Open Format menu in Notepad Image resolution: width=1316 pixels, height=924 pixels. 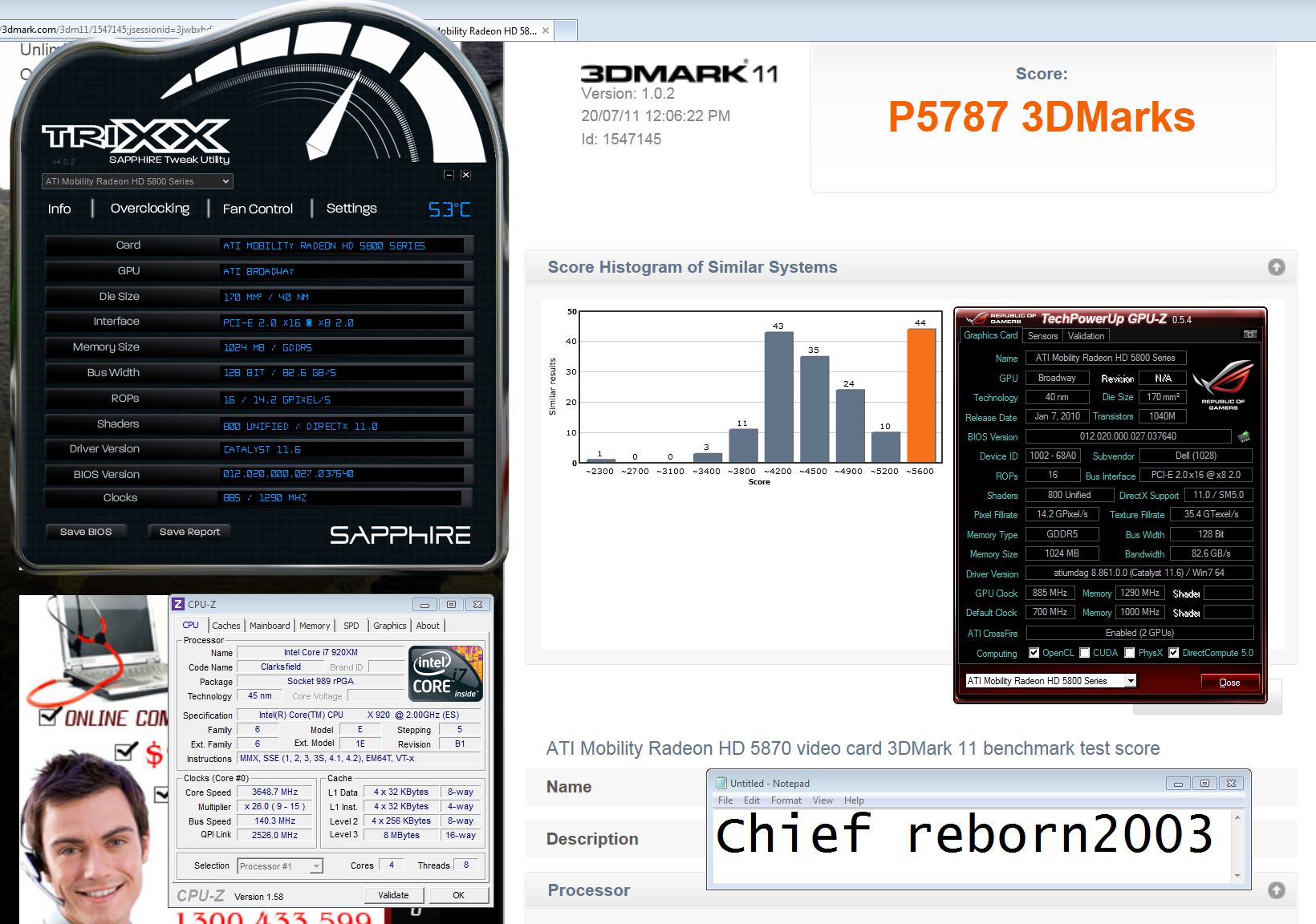click(786, 800)
